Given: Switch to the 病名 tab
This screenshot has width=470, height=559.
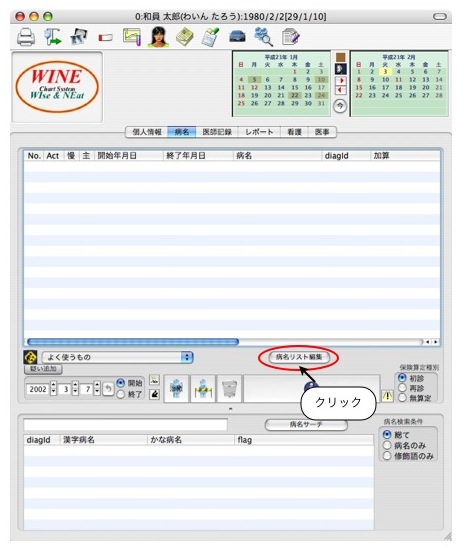Looking at the screenshot, I should pyautogui.click(x=182, y=132).
